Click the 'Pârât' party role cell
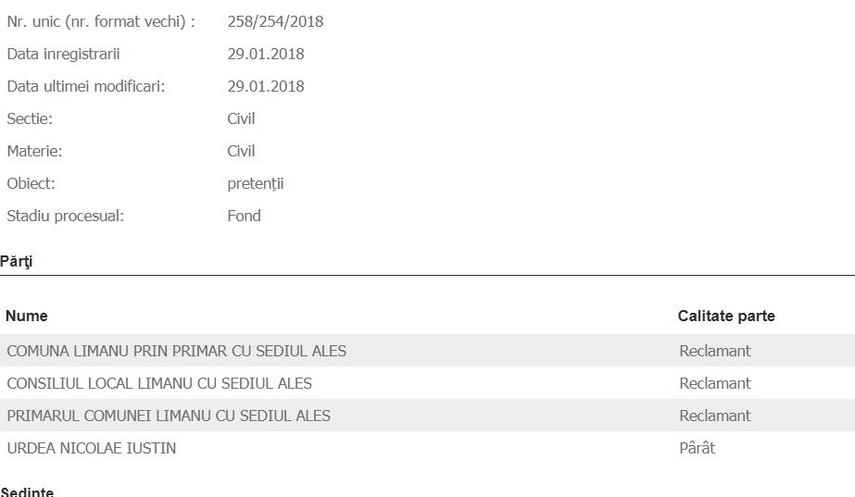This screenshot has width=855, height=497. [697, 448]
